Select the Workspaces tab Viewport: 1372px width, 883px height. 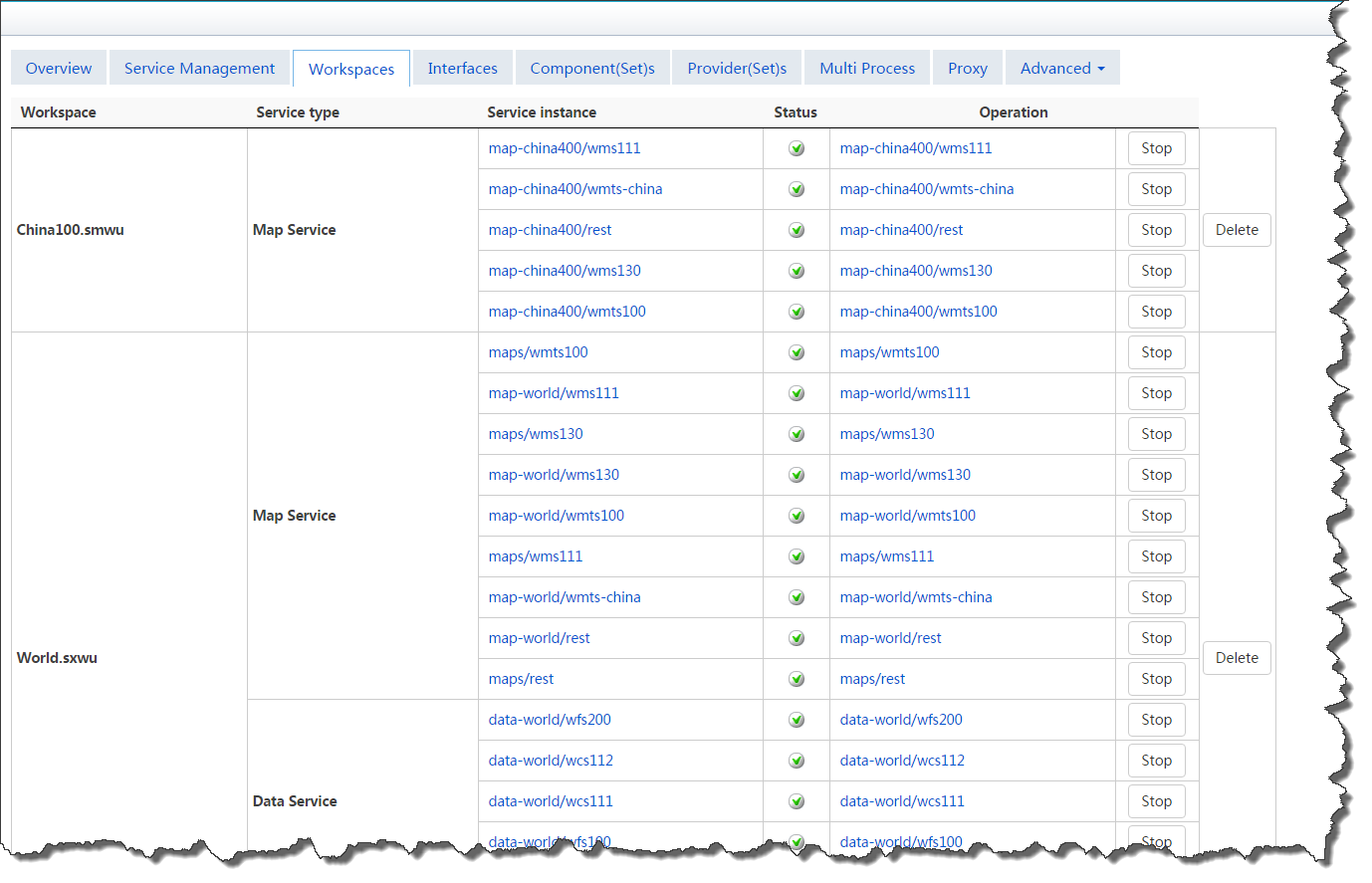click(351, 69)
